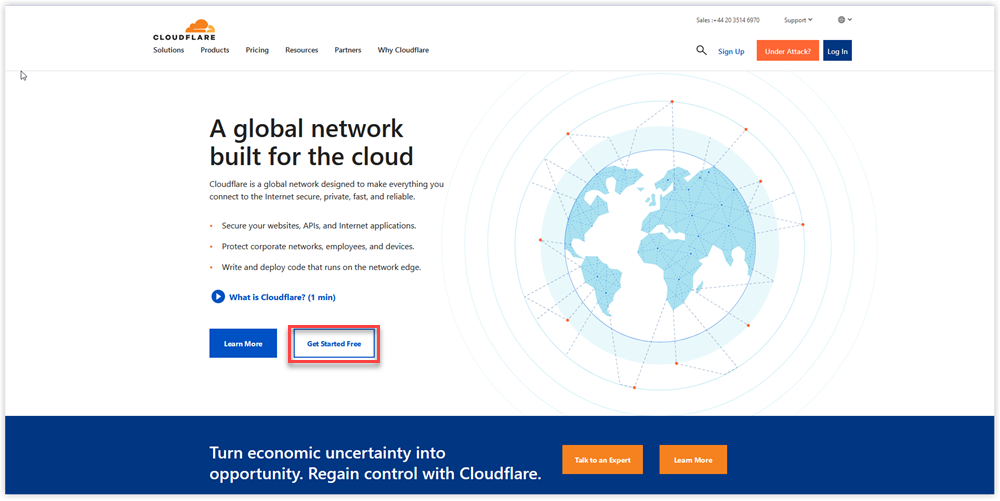The image size is (1000, 501).
Task: Click the Sign Up link
Action: (731, 51)
